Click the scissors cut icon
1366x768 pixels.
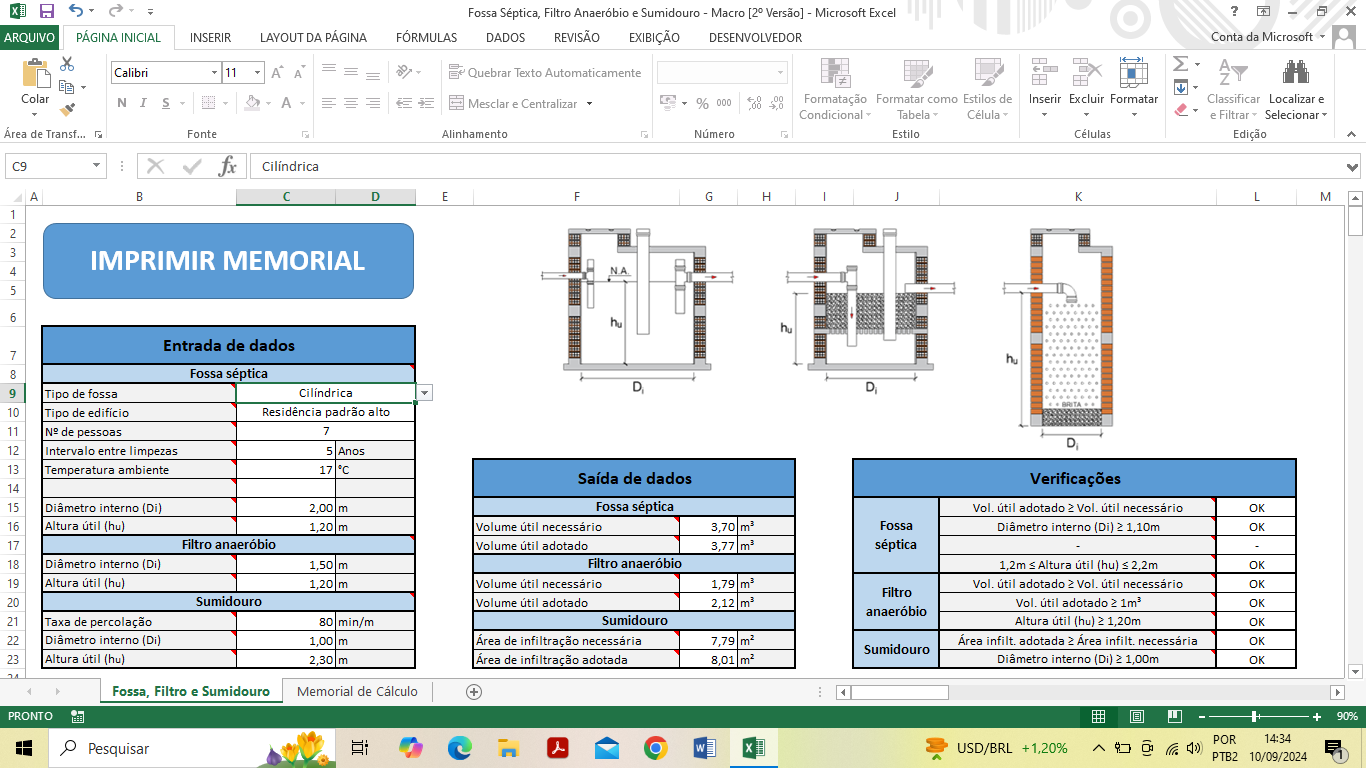(x=67, y=64)
